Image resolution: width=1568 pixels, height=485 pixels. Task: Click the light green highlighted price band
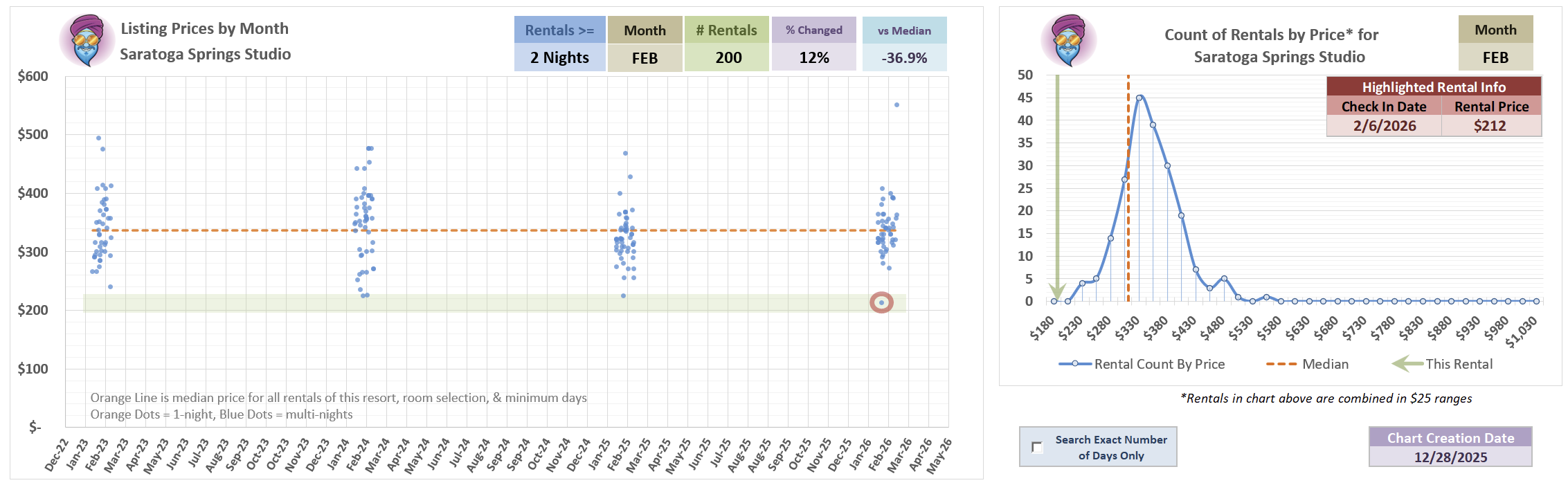point(485,303)
